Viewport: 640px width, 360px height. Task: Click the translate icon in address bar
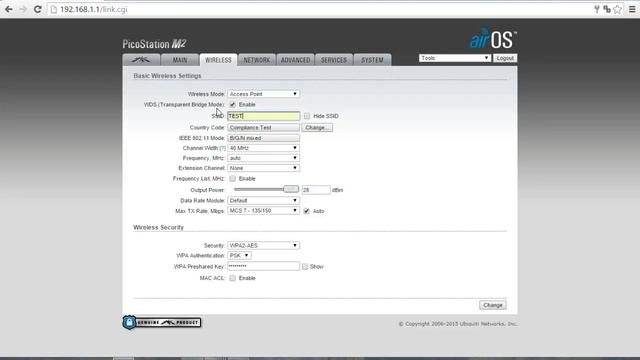[607, 9]
